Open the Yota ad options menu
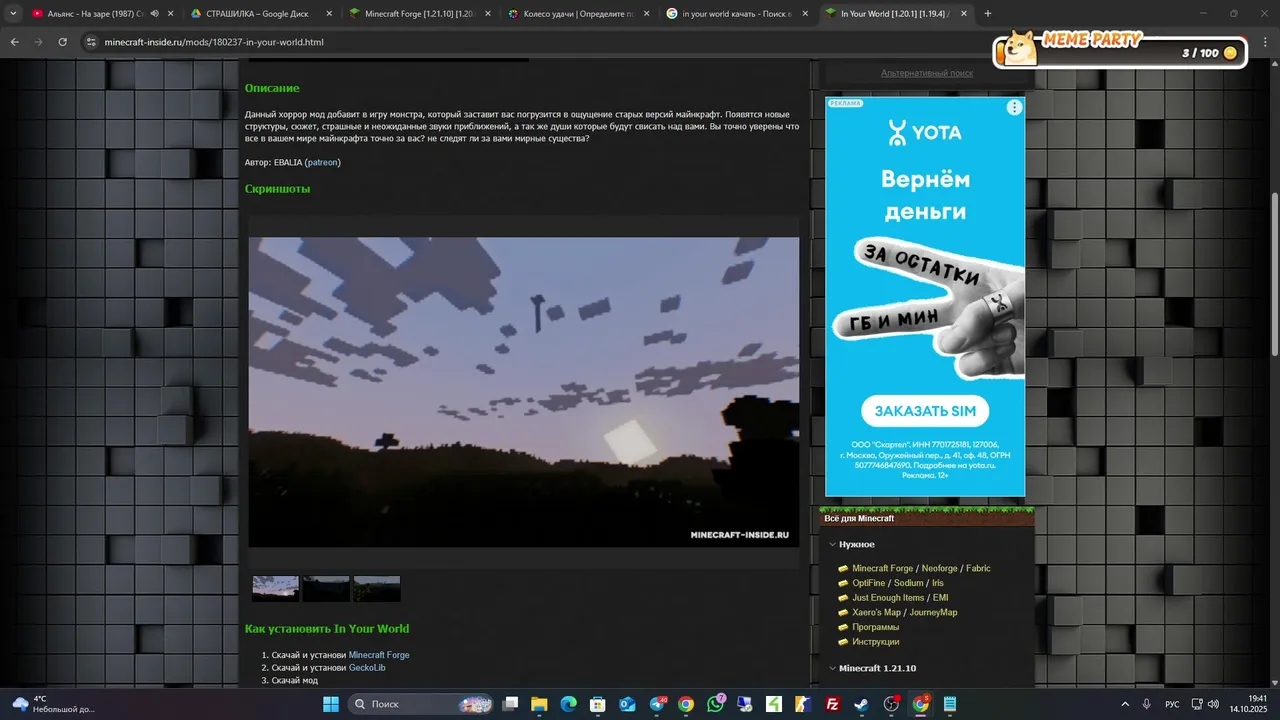This screenshot has height=720, width=1280. point(1014,107)
